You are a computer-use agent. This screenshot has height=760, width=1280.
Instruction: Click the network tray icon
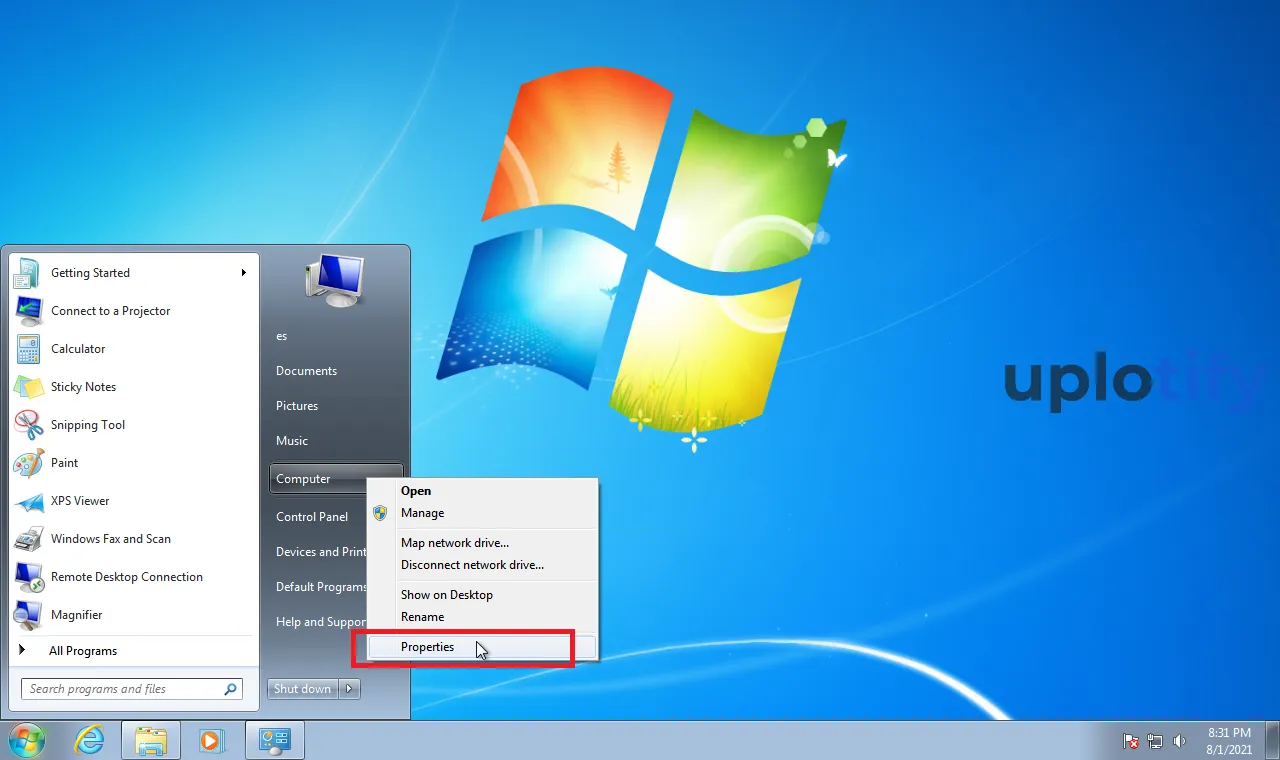[1155, 741]
